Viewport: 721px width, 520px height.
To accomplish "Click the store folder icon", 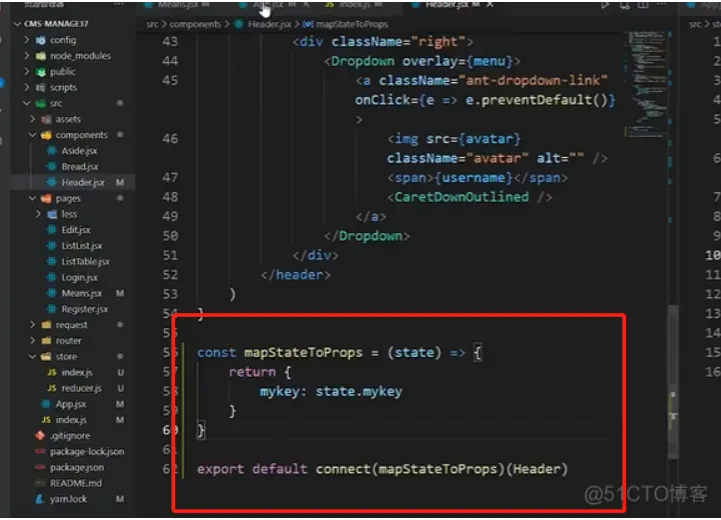I will (x=46, y=357).
